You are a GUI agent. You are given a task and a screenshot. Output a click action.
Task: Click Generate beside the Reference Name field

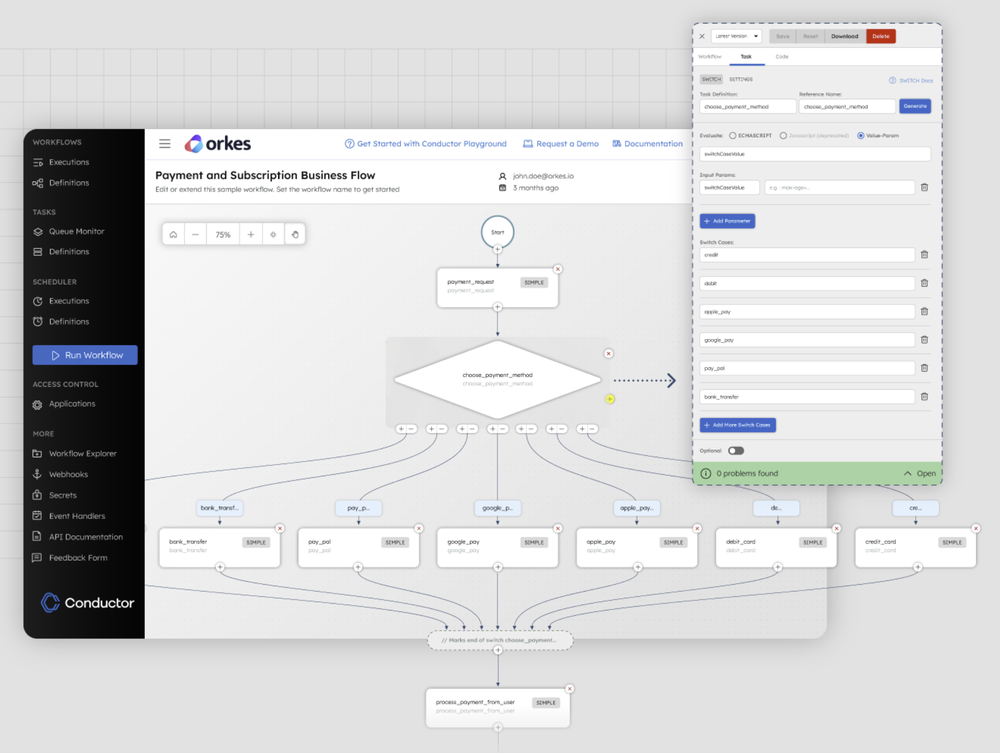point(915,106)
